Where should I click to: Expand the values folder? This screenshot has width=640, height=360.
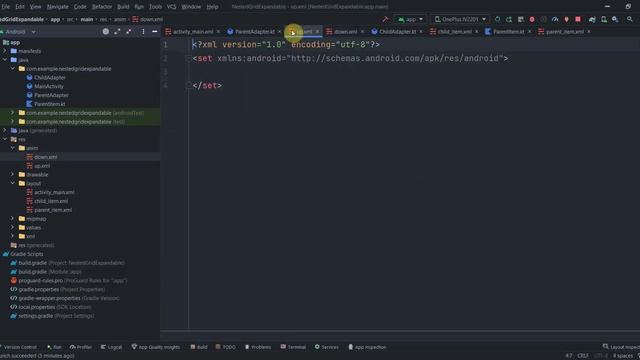pyautogui.click(x=13, y=227)
